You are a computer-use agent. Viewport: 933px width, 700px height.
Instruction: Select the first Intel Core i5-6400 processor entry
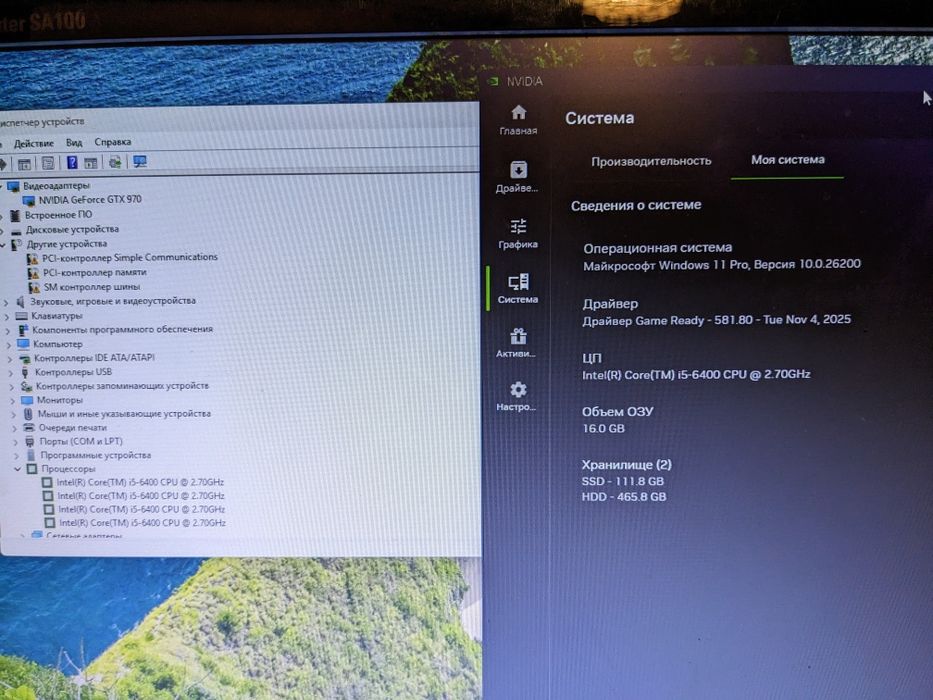tap(140, 482)
